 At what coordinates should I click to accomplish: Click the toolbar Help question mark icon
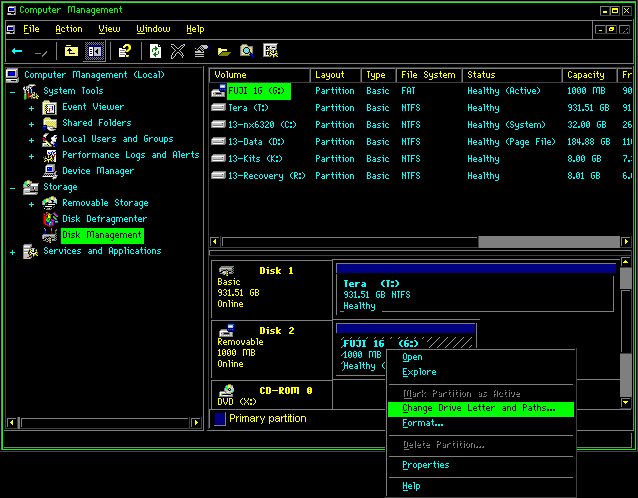click(124, 50)
